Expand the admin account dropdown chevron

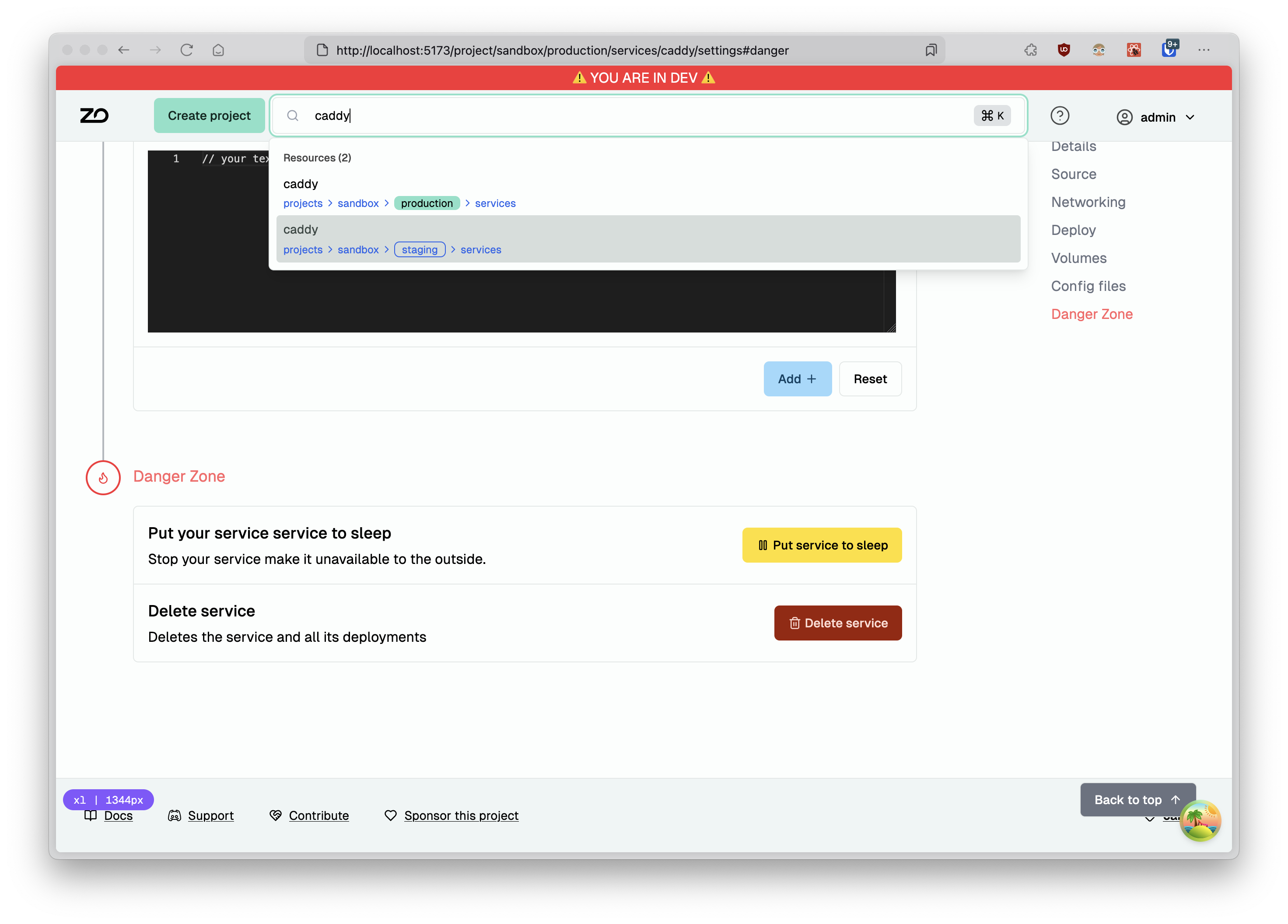tap(1190, 118)
